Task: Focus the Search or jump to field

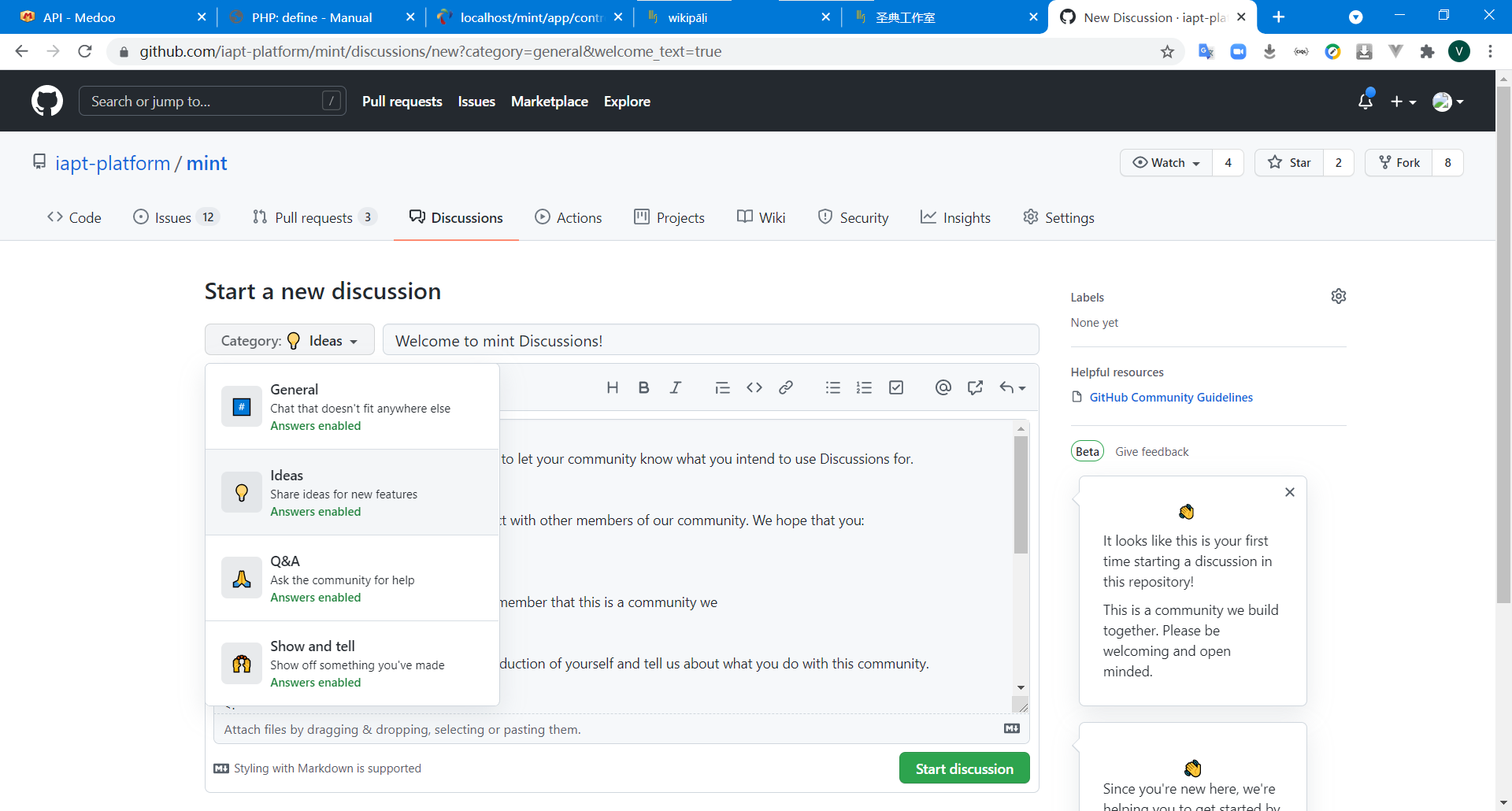Action: pyautogui.click(x=212, y=101)
